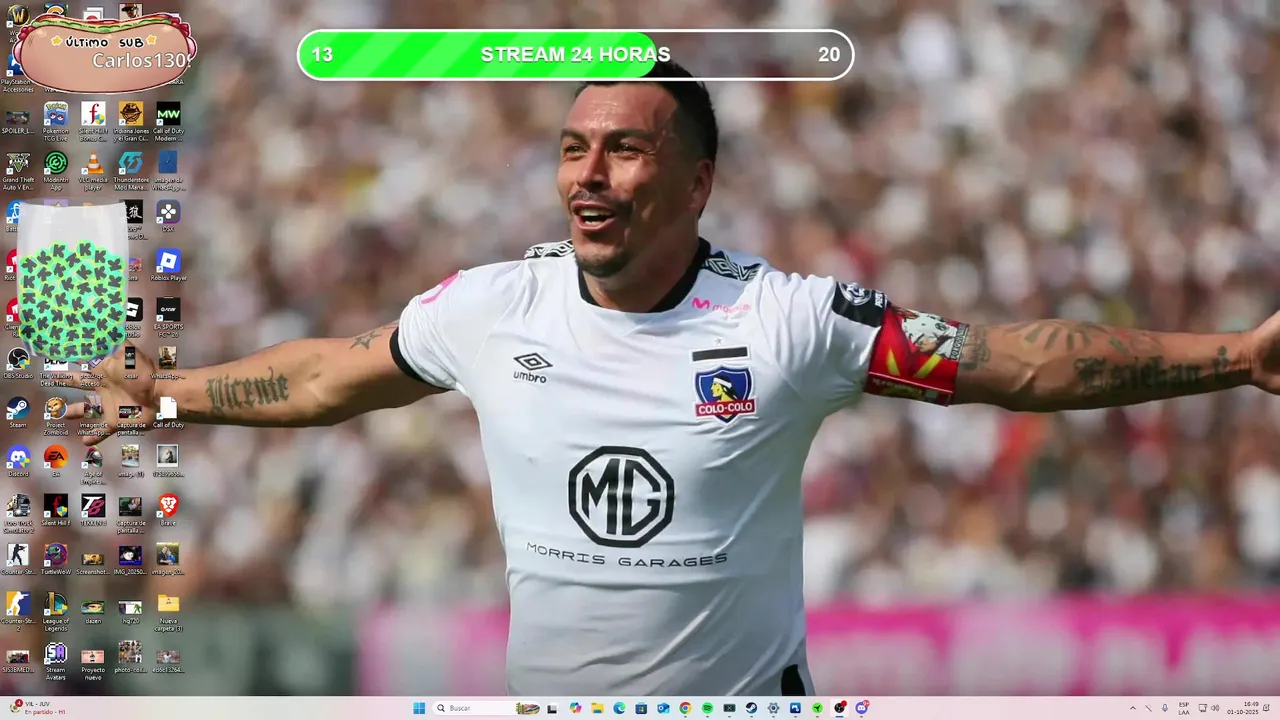The image size is (1280, 720).
Task: Open the Windows Start menu
Action: 419,708
